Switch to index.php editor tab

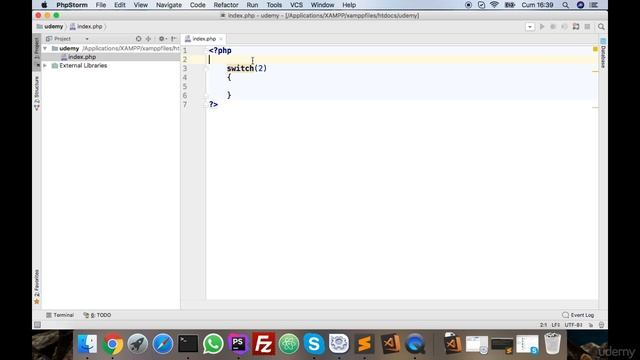pos(204,39)
